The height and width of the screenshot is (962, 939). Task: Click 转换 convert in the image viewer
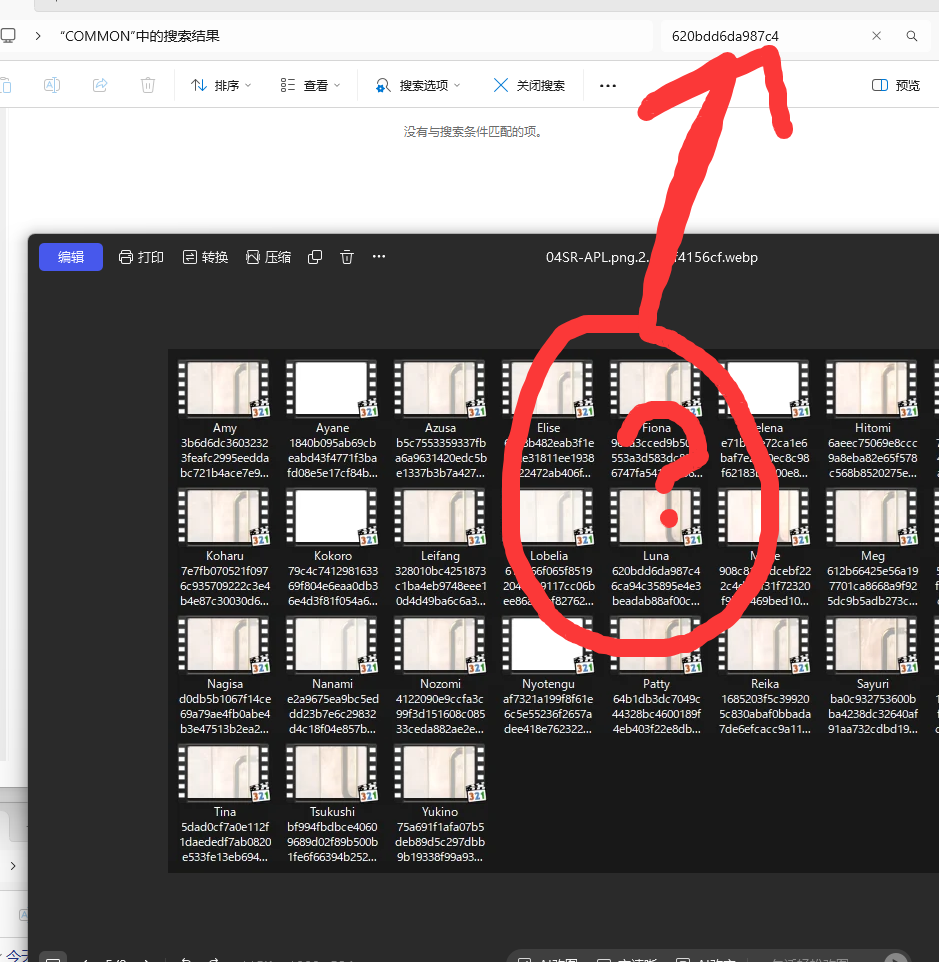pos(205,257)
